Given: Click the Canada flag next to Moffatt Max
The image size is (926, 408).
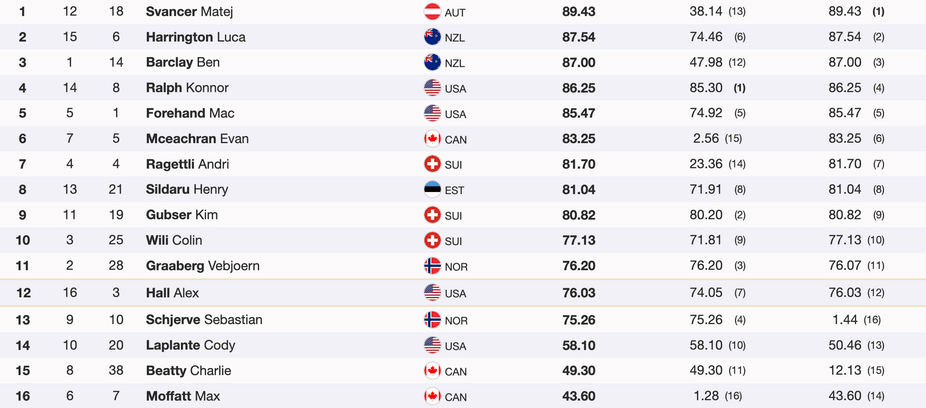Looking at the screenshot, I should pyautogui.click(x=432, y=396).
